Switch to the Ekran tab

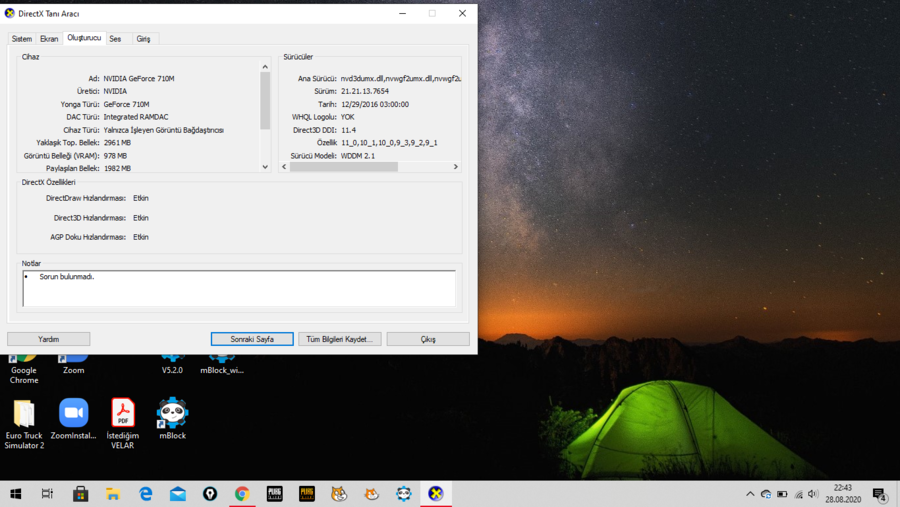tap(49, 39)
